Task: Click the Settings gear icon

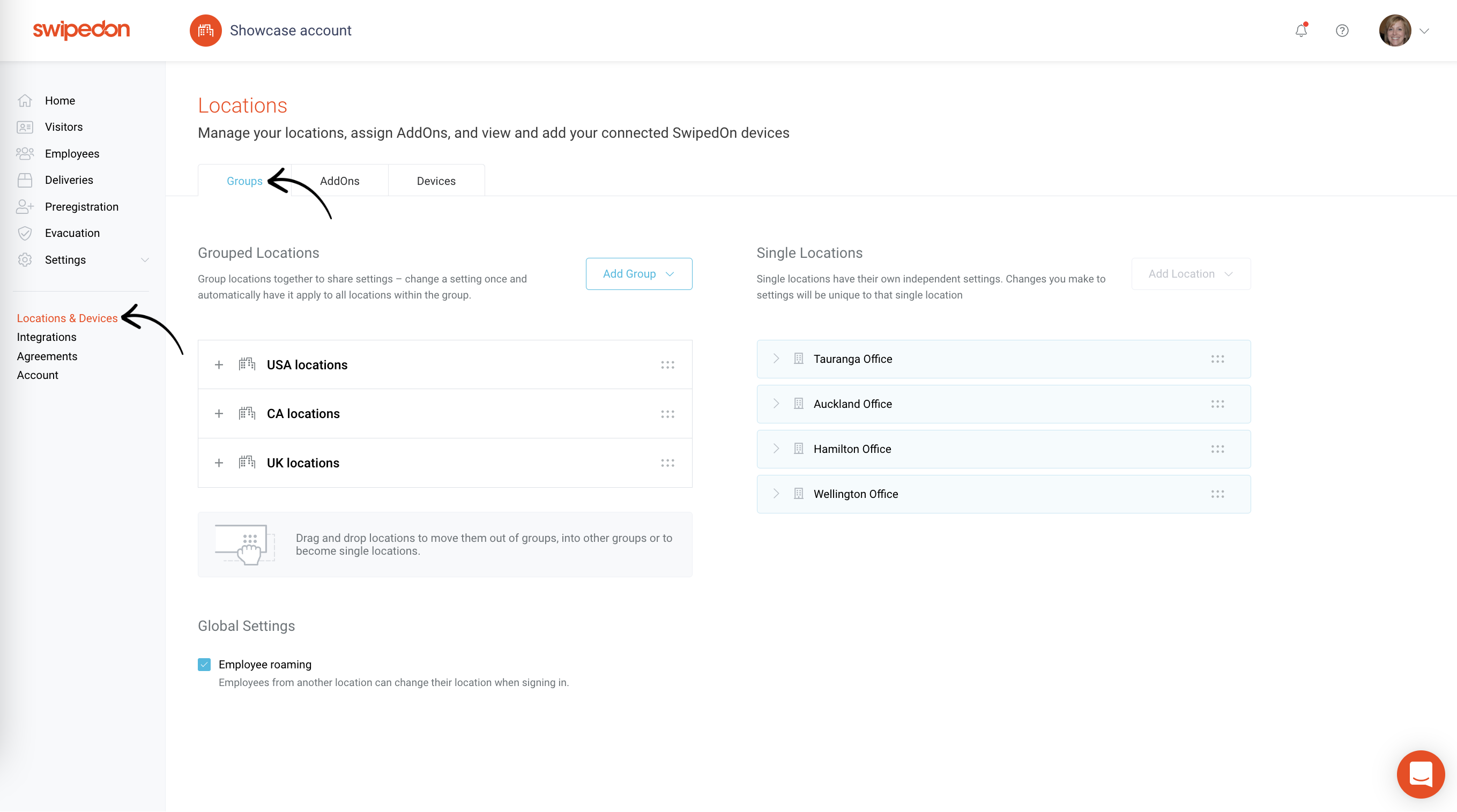Action: coord(25,260)
